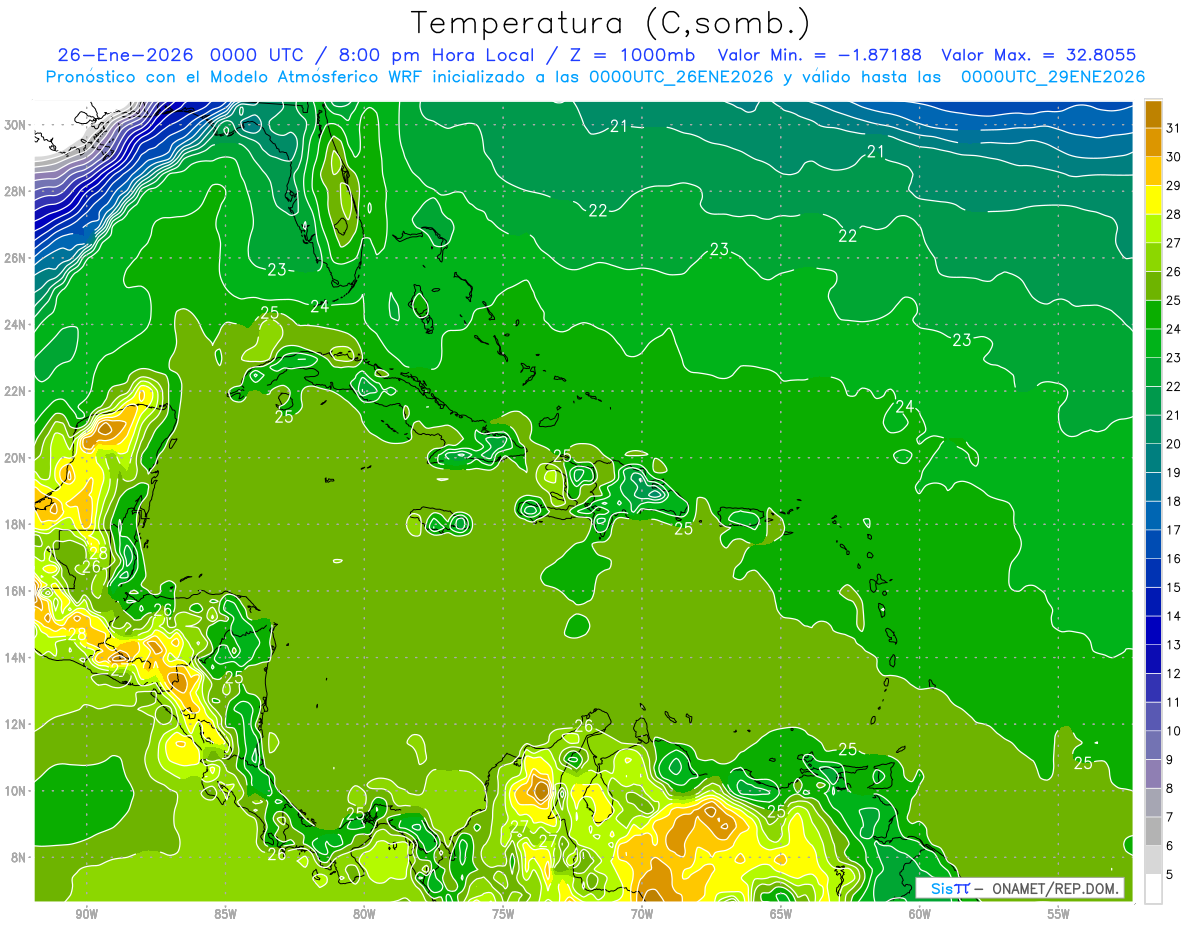Select the 'Valor Min. = -1.87188' text
This screenshot has width=1200, height=927.
820,55
